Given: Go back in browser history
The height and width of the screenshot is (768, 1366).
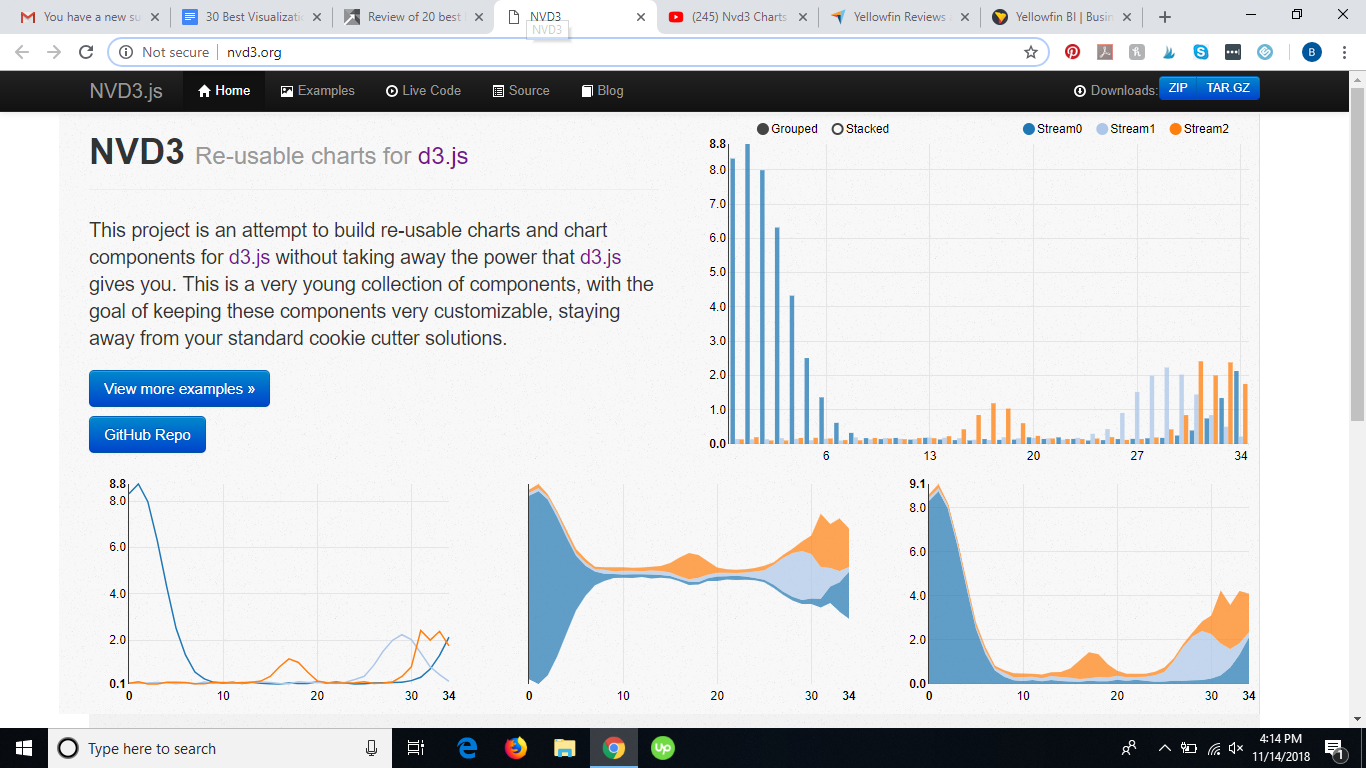Looking at the screenshot, I should pos(22,52).
